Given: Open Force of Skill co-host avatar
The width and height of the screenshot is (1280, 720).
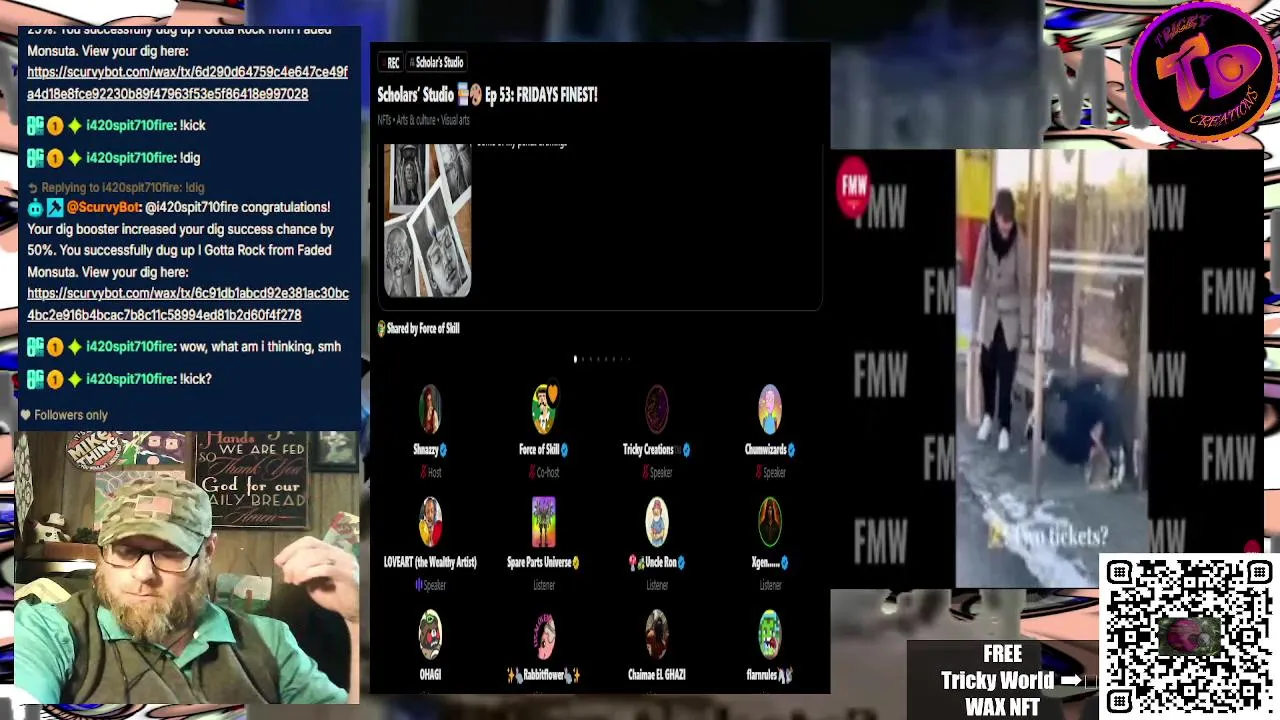Looking at the screenshot, I should 543,410.
